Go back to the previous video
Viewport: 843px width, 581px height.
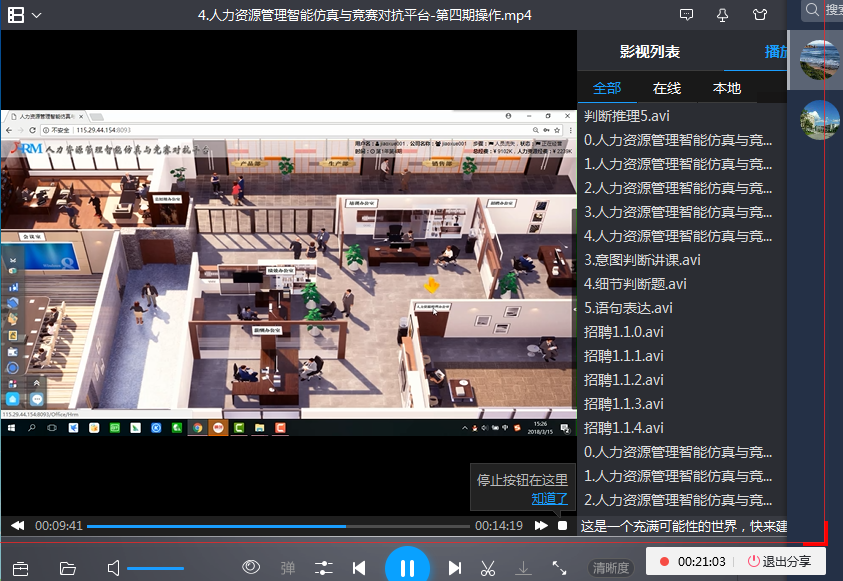(359, 568)
